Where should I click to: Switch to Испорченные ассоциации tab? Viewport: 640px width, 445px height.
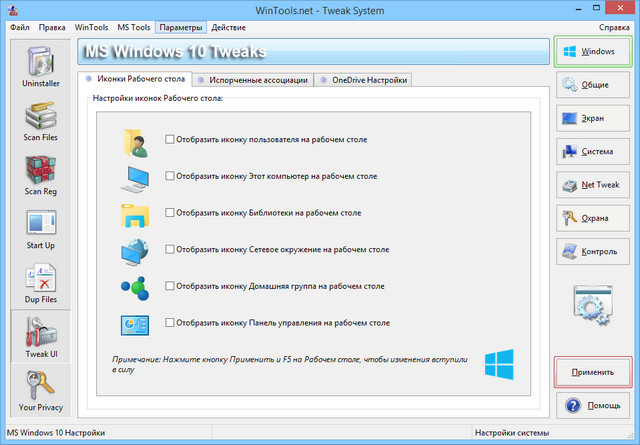[252, 80]
